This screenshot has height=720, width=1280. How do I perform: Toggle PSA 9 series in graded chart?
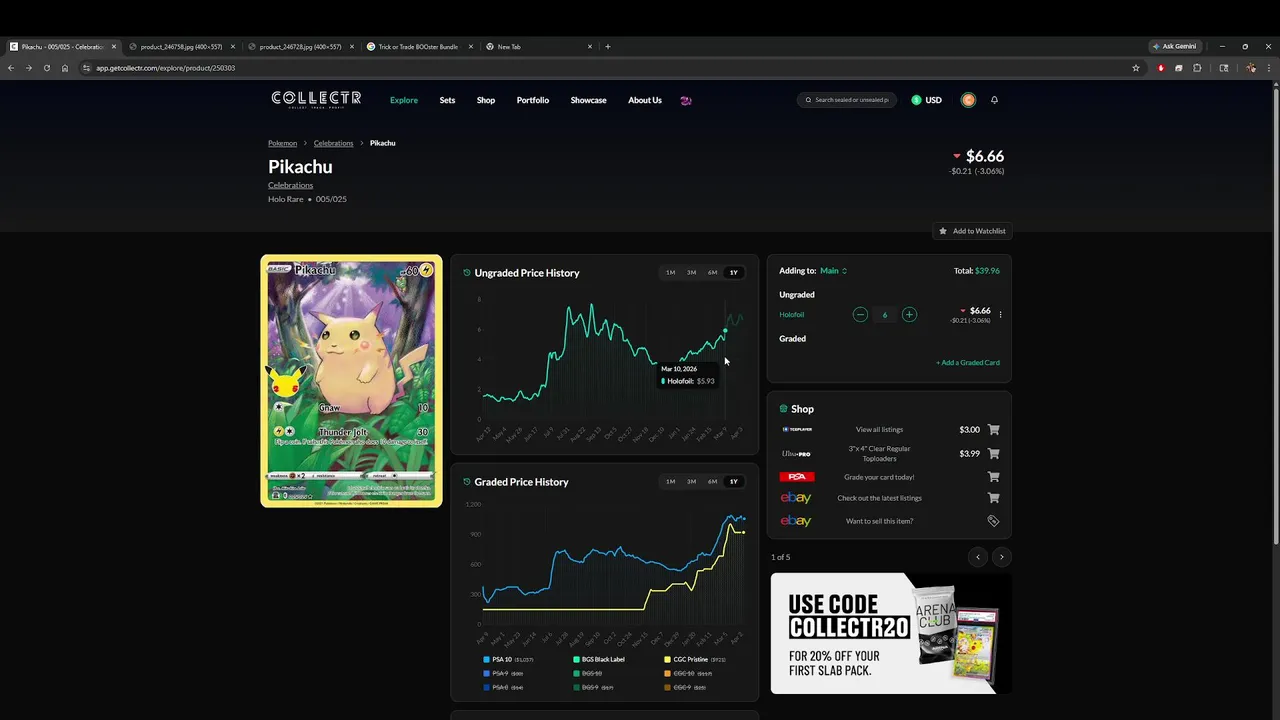click(x=503, y=674)
